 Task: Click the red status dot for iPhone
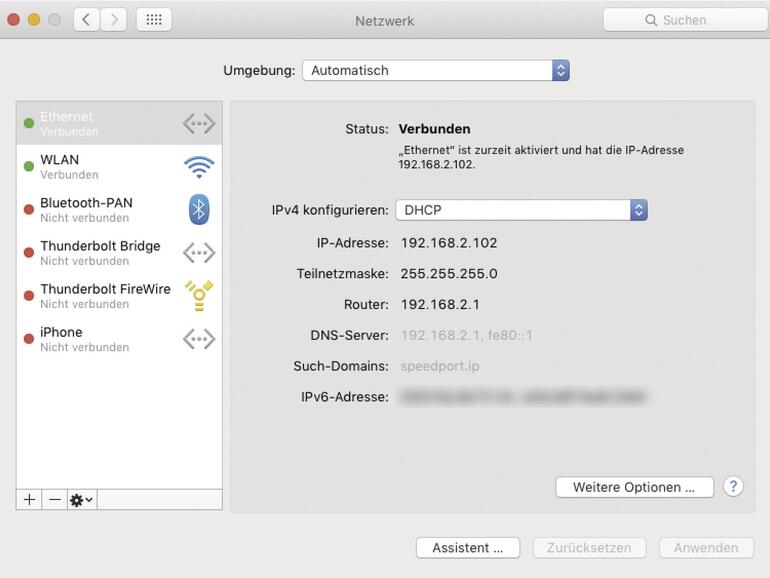(x=29, y=338)
